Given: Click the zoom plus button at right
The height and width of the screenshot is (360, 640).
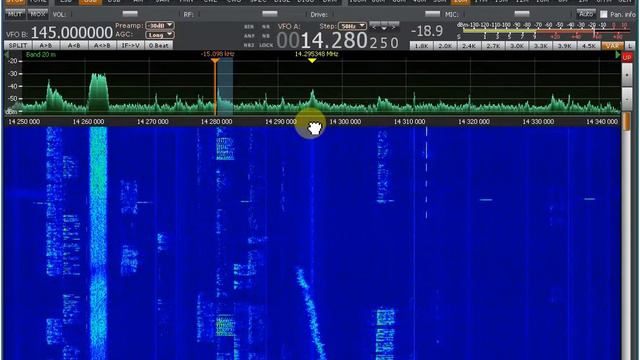Looking at the screenshot, I should pyautogui.click(x=627, y=75).
